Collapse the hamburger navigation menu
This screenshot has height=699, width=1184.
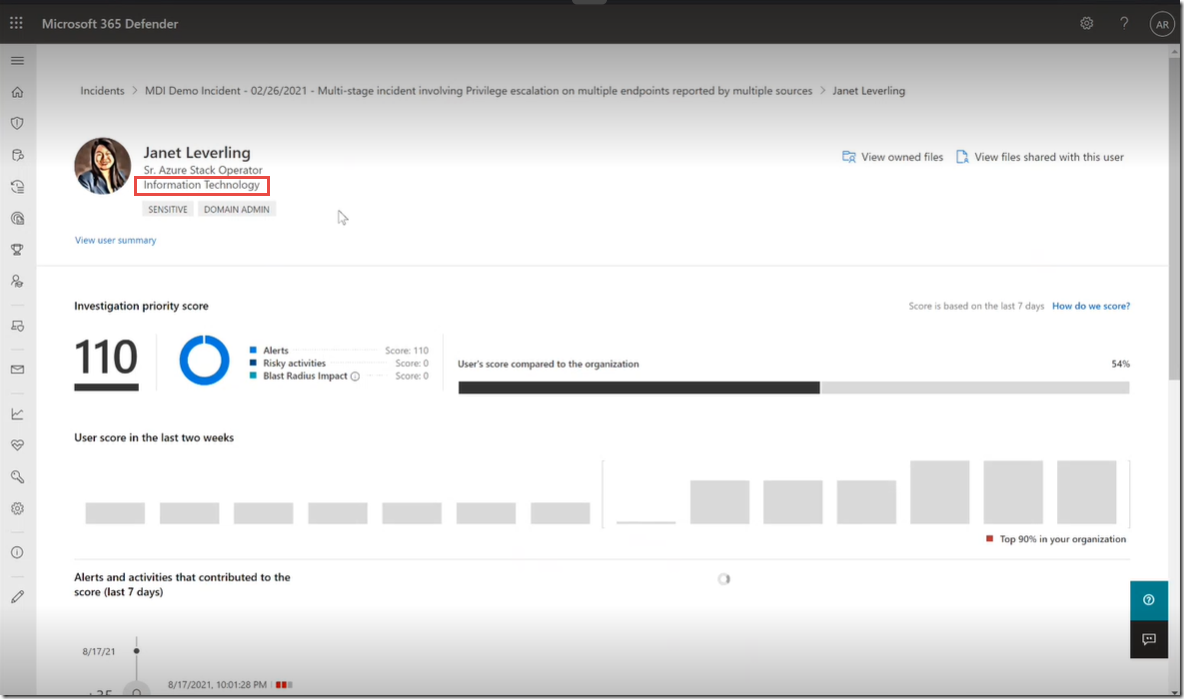17,61
